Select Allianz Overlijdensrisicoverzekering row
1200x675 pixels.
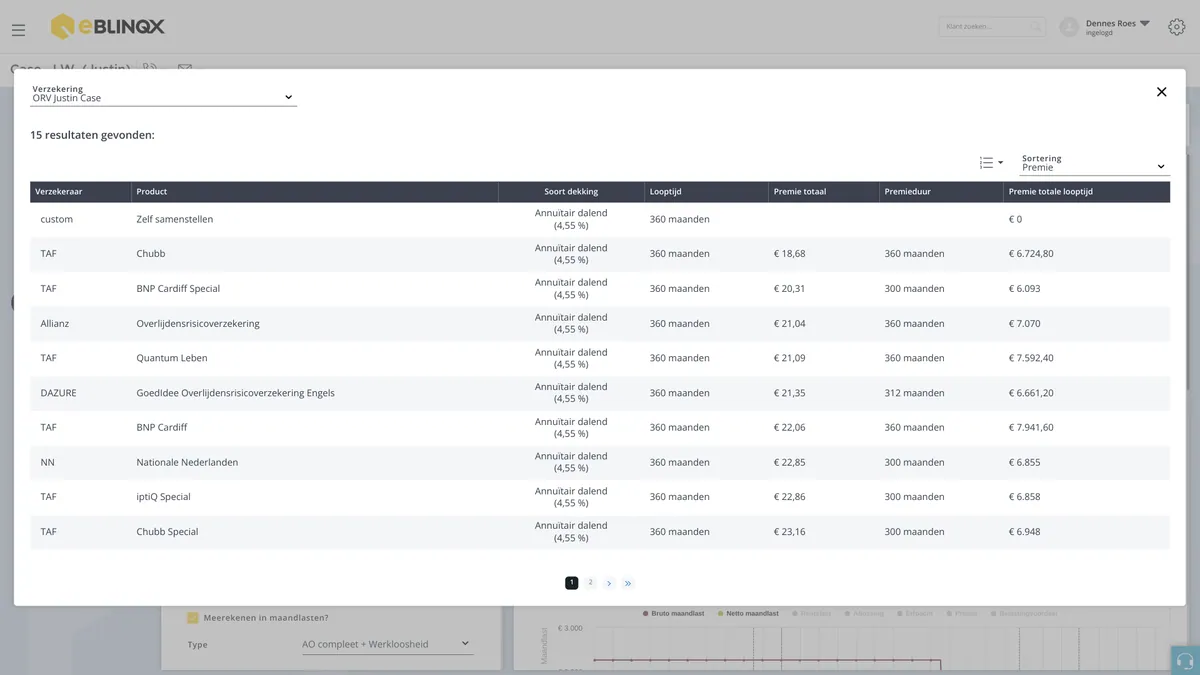[x=600, y=324]
